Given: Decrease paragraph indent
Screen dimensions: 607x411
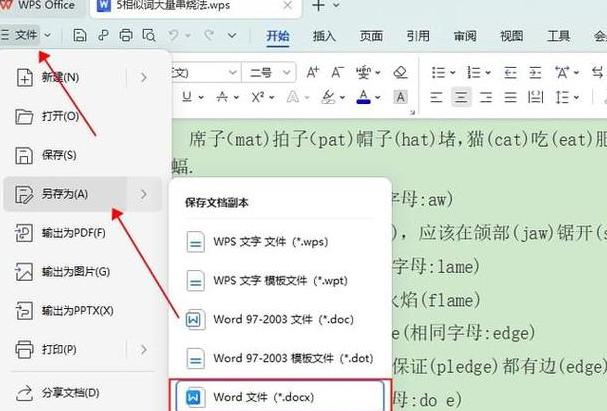Looking at the screenshot, I should tap(510, 72).
